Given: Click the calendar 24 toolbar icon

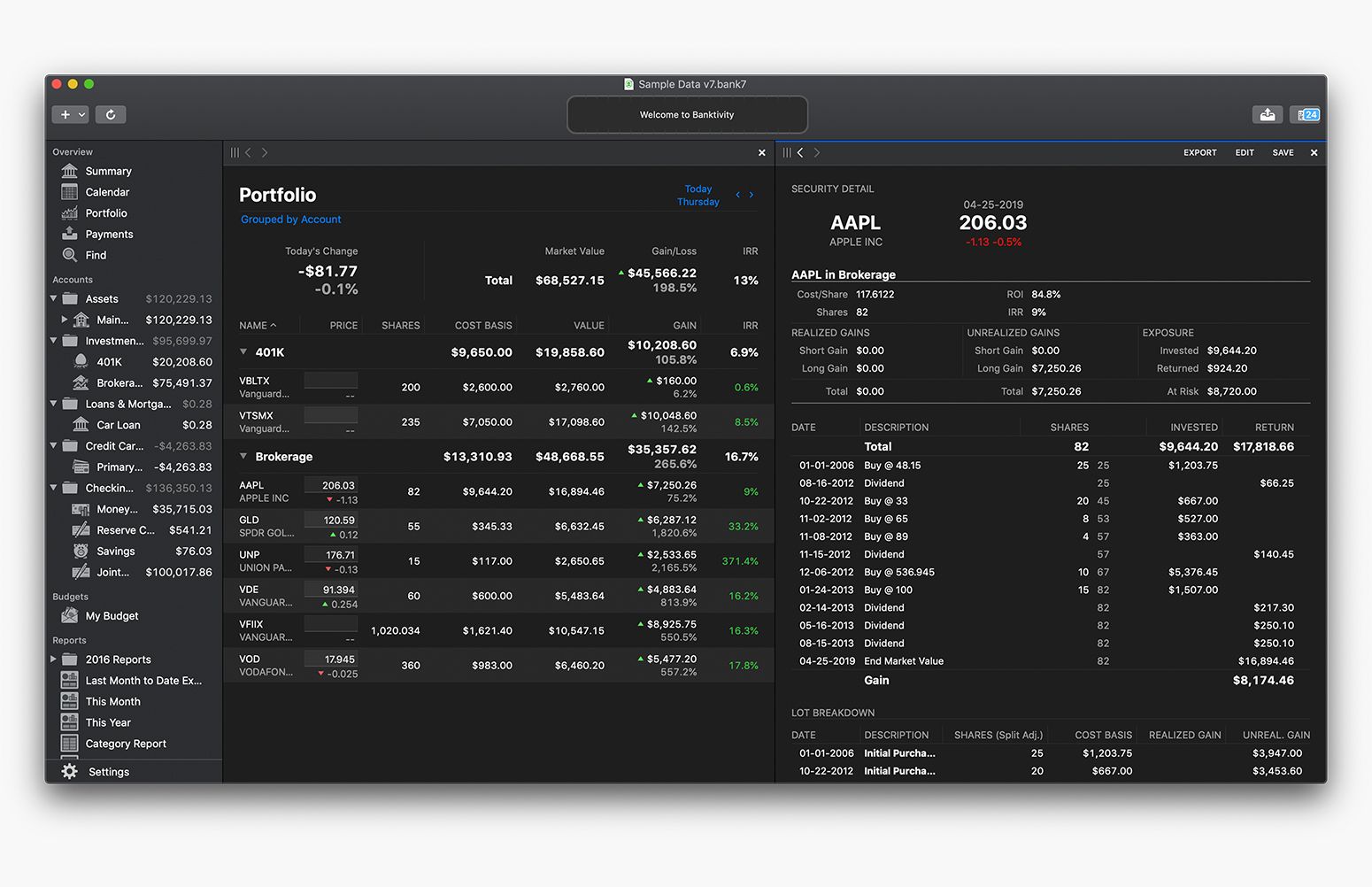Looking at the screenshot, I should (x=1306, y=114).
